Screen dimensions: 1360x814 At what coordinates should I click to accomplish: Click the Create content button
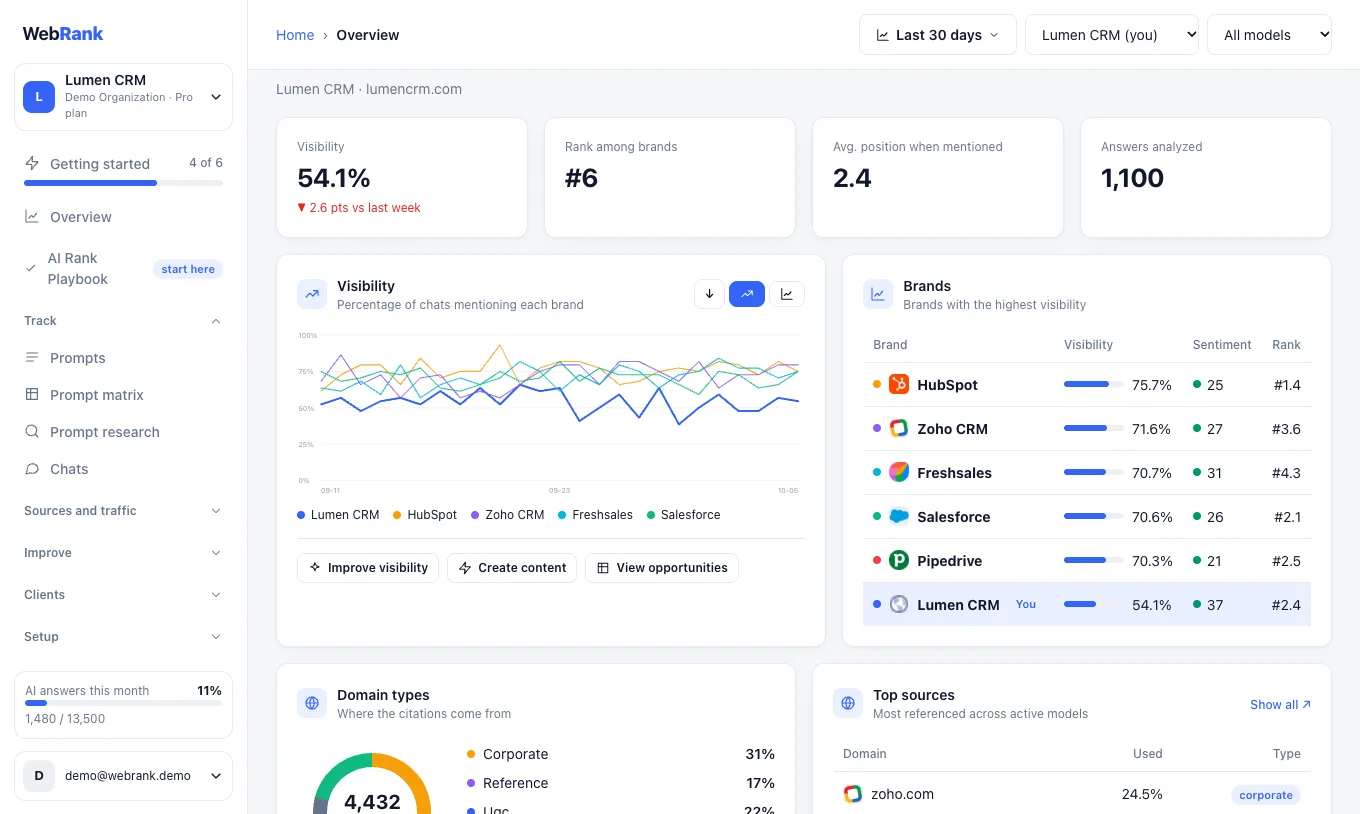point(512,568)
